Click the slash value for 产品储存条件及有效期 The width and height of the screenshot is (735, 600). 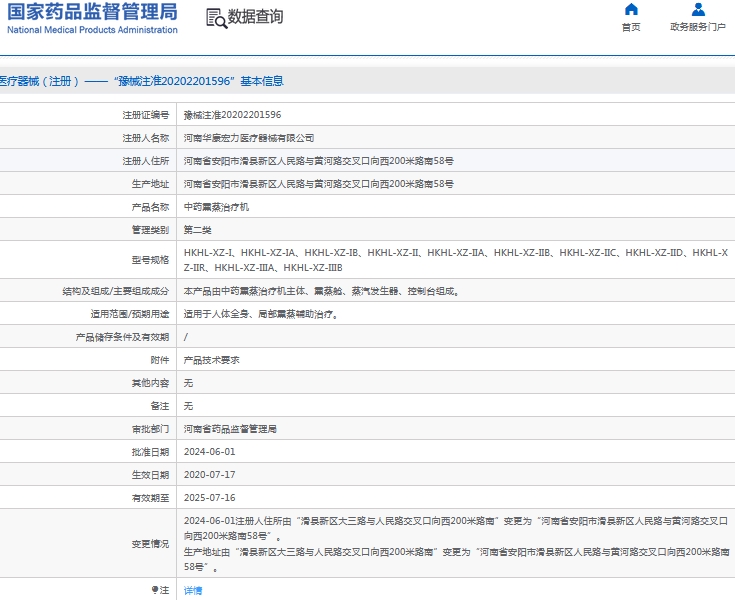point(186,337)
